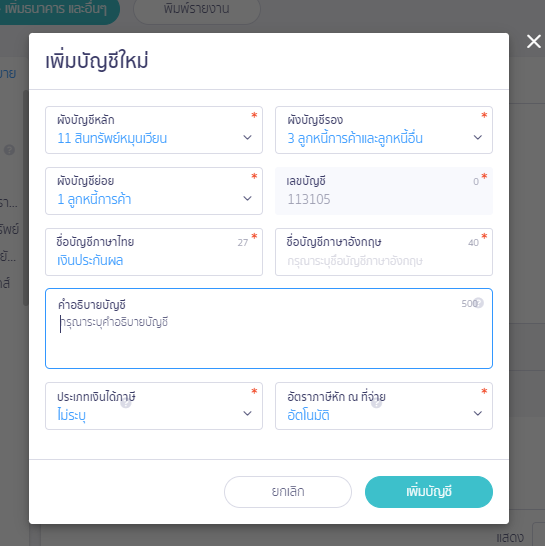The width and height of the screenshot is (545, 546).
Task: Click the gray help icon in left sidebar
Action: point(9,150)
